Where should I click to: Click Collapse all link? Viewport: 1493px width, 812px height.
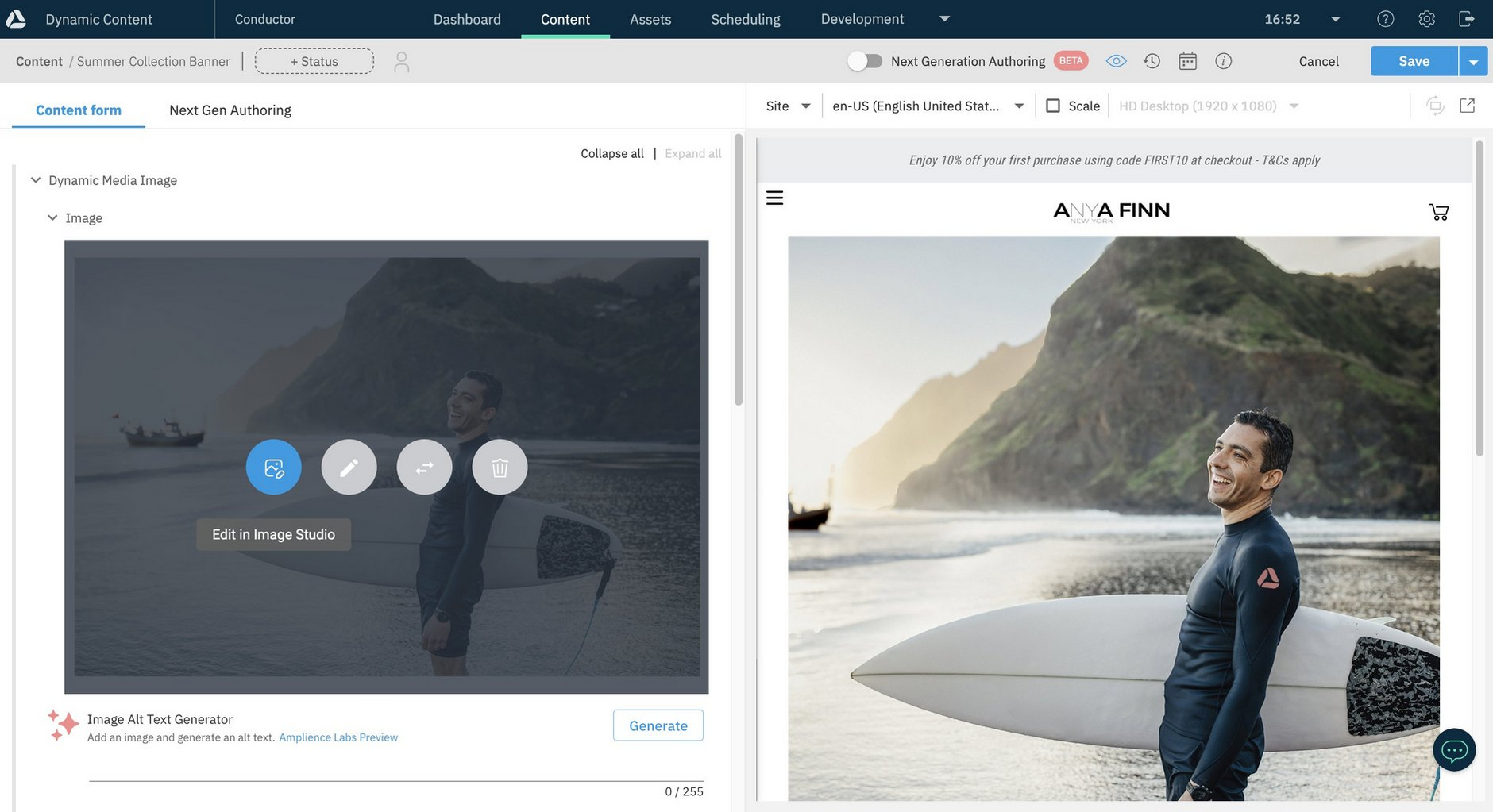[x=612, y=153]
